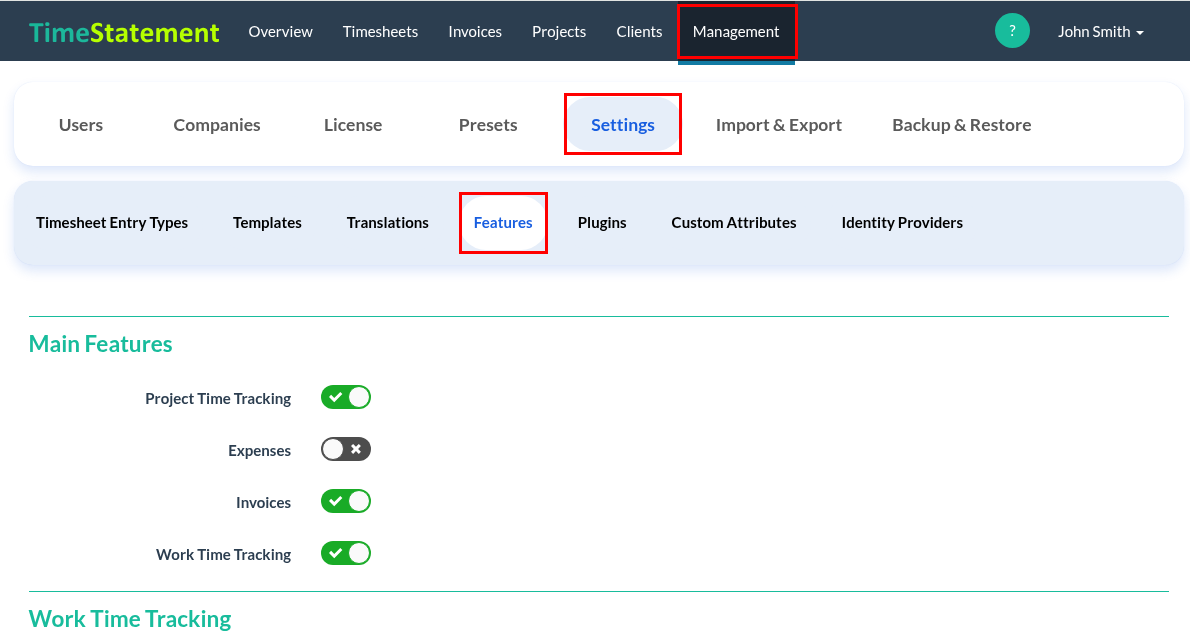
Task: Open the Import & Export tab
Action: coord(779,125)
